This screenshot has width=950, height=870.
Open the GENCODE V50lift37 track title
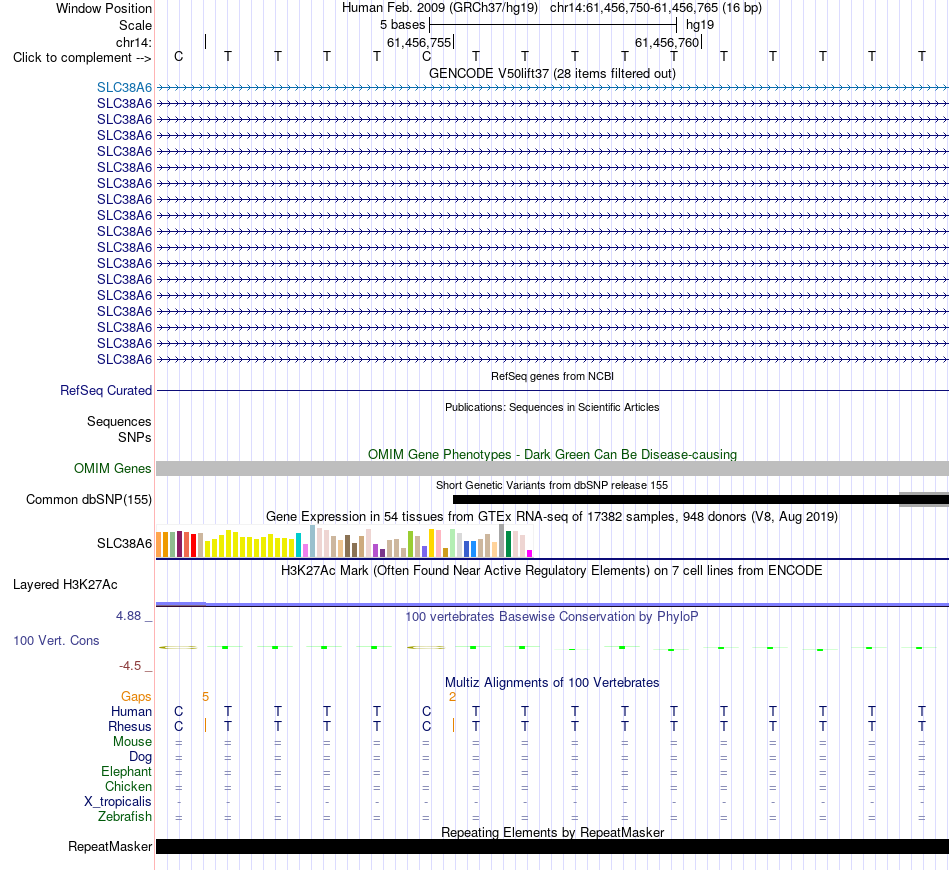(x=552, y=73)
